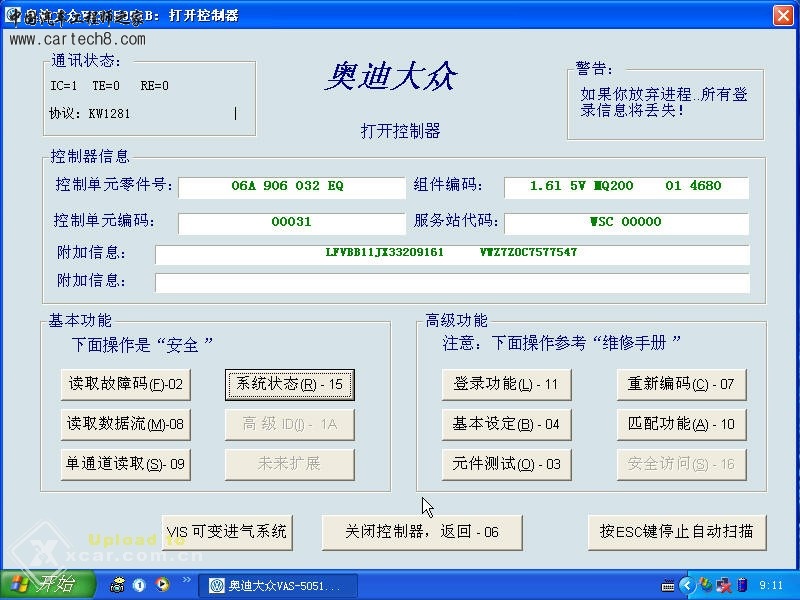Click the 协议: KW1281 protocol text
This screenshot has height=600, width=800.
[90, 113]
